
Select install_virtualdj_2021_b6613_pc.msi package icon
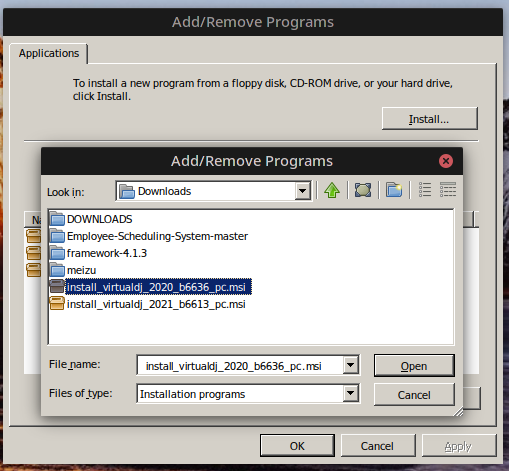point(57,304)
